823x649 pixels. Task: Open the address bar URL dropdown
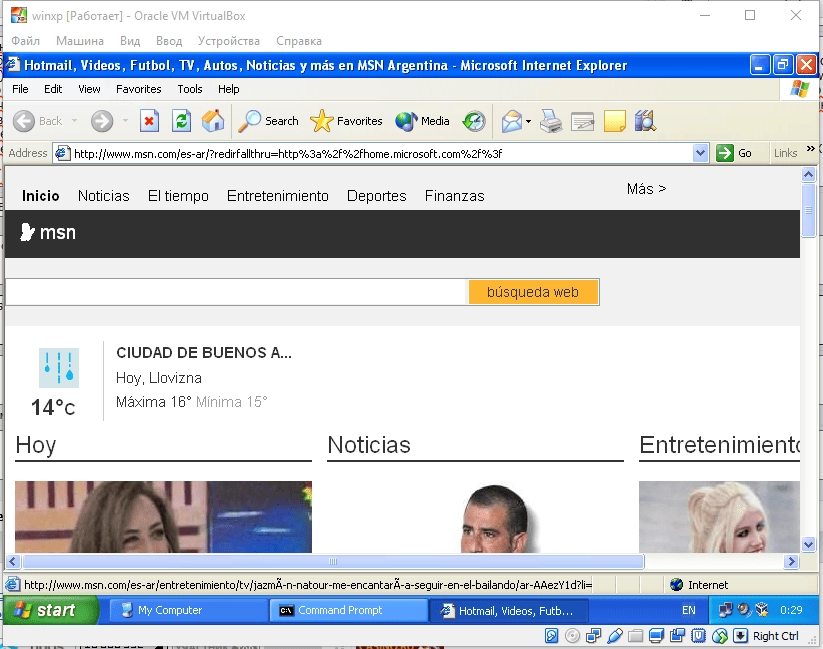click(x=700, y=153)
